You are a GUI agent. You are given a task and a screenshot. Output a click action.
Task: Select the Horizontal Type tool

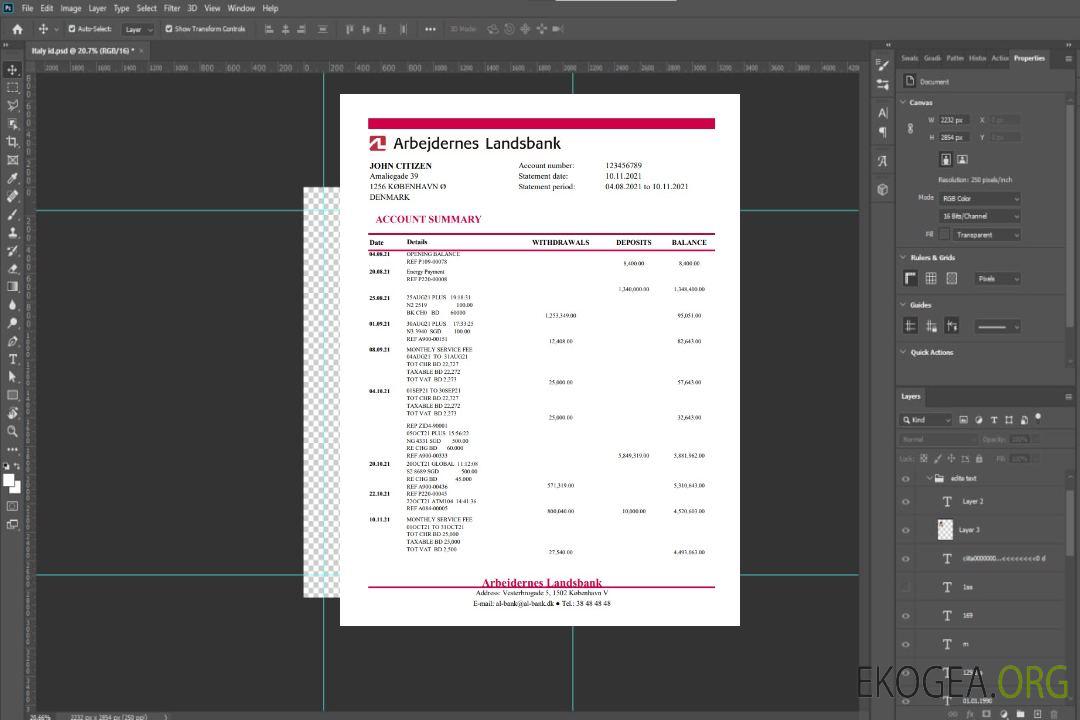12,358
